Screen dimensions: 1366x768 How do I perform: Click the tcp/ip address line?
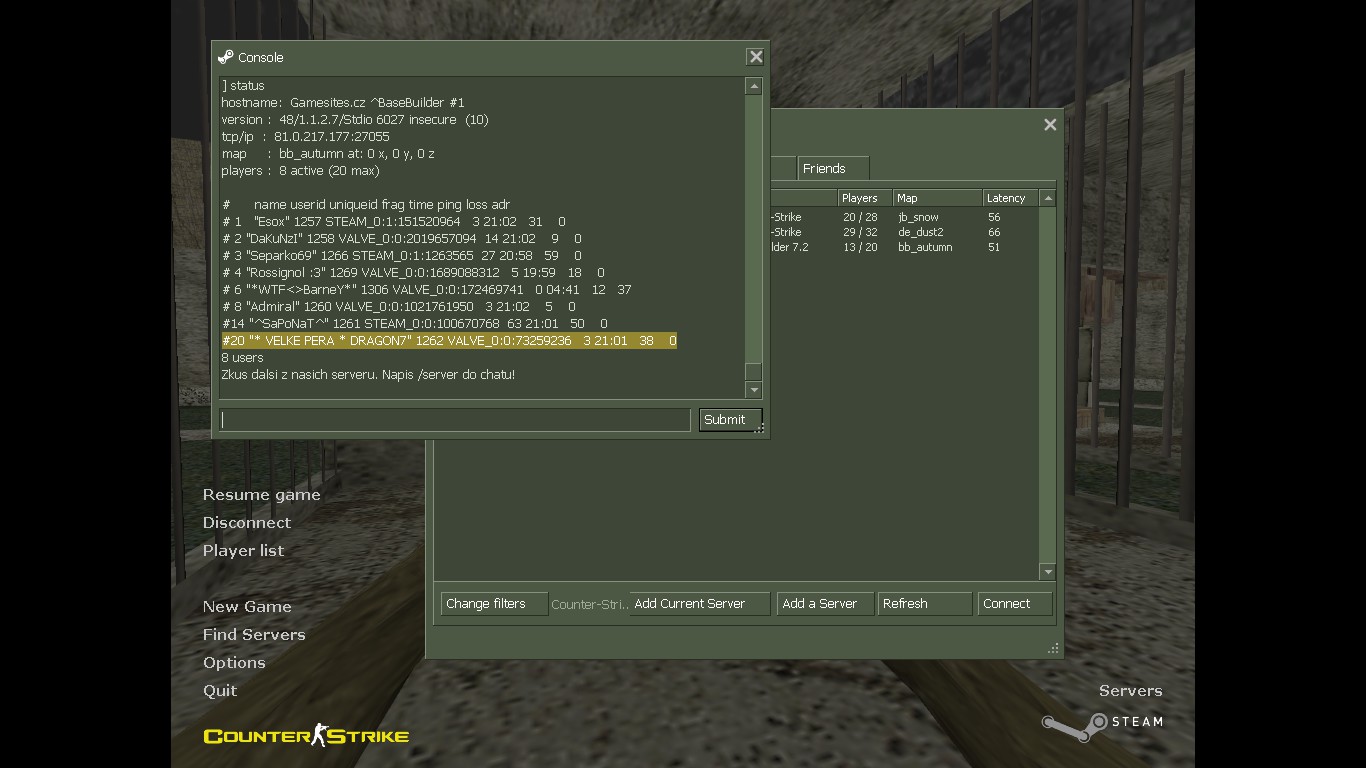point(305,137)
